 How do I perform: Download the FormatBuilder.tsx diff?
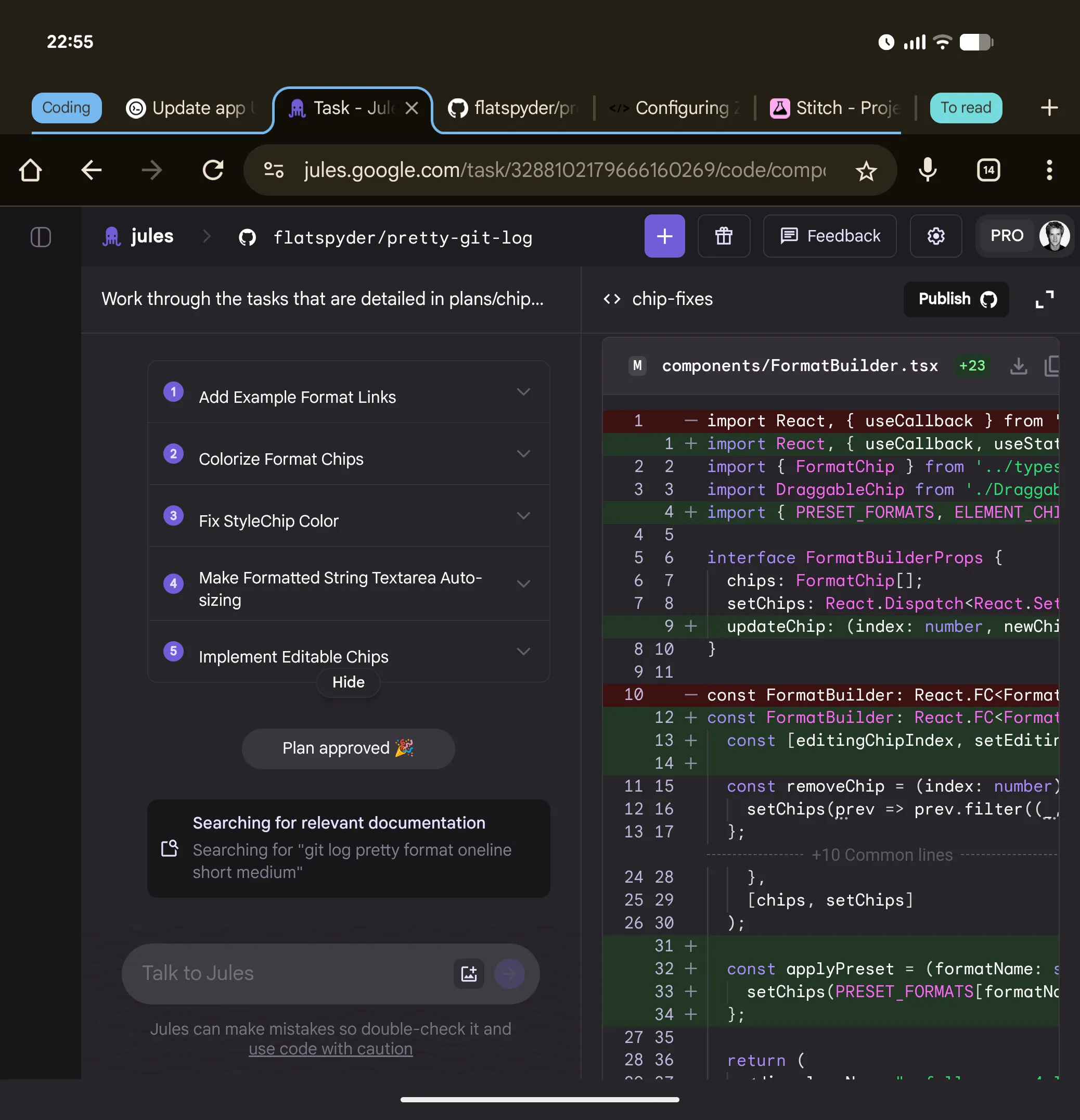(1018, 366)
